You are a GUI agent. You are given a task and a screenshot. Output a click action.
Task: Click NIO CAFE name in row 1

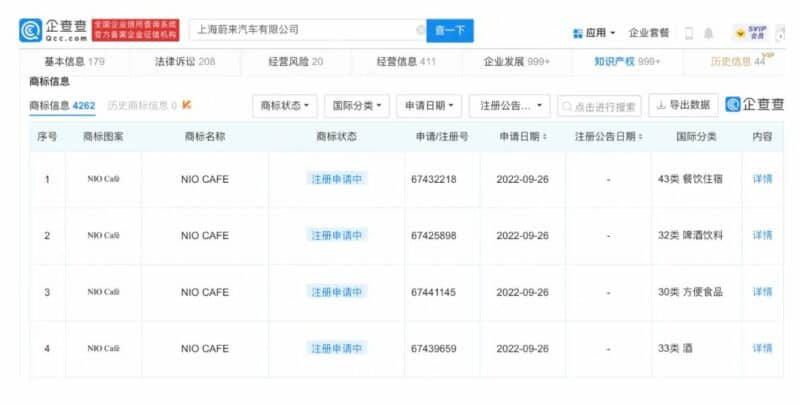point(205,180)
